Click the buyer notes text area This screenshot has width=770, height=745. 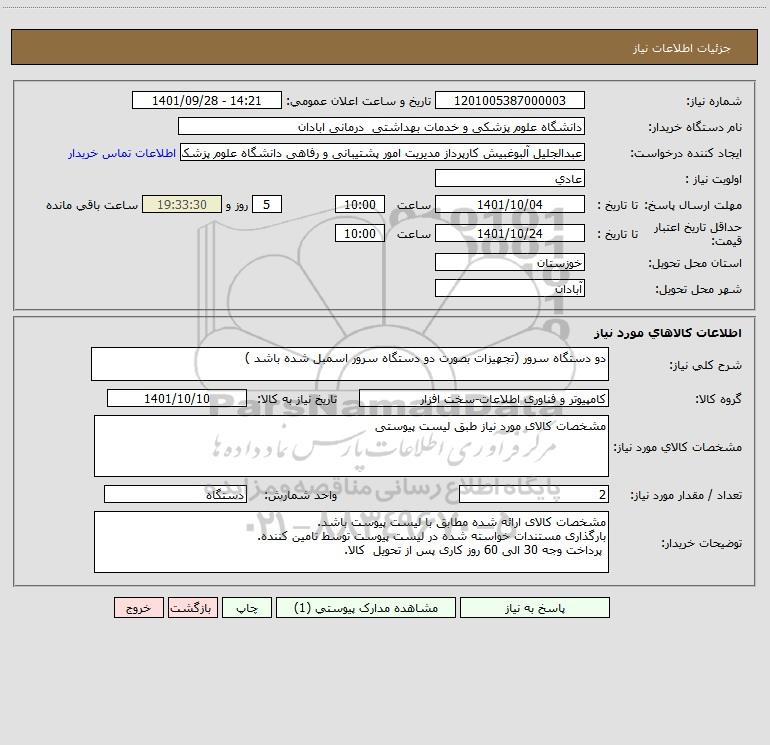351,542
